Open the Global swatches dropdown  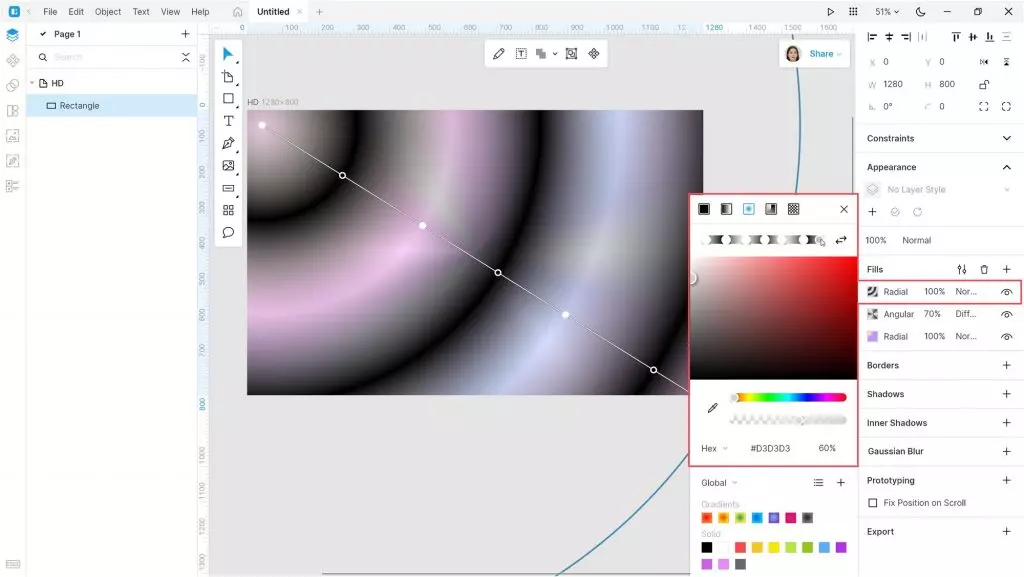pos(719,483)
